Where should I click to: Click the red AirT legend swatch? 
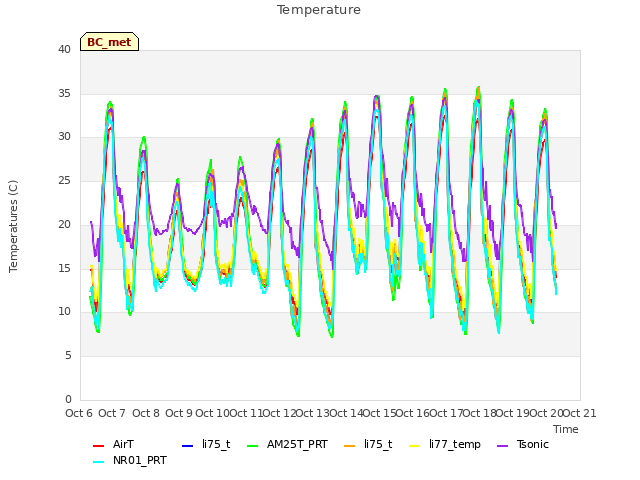point(98,445)
